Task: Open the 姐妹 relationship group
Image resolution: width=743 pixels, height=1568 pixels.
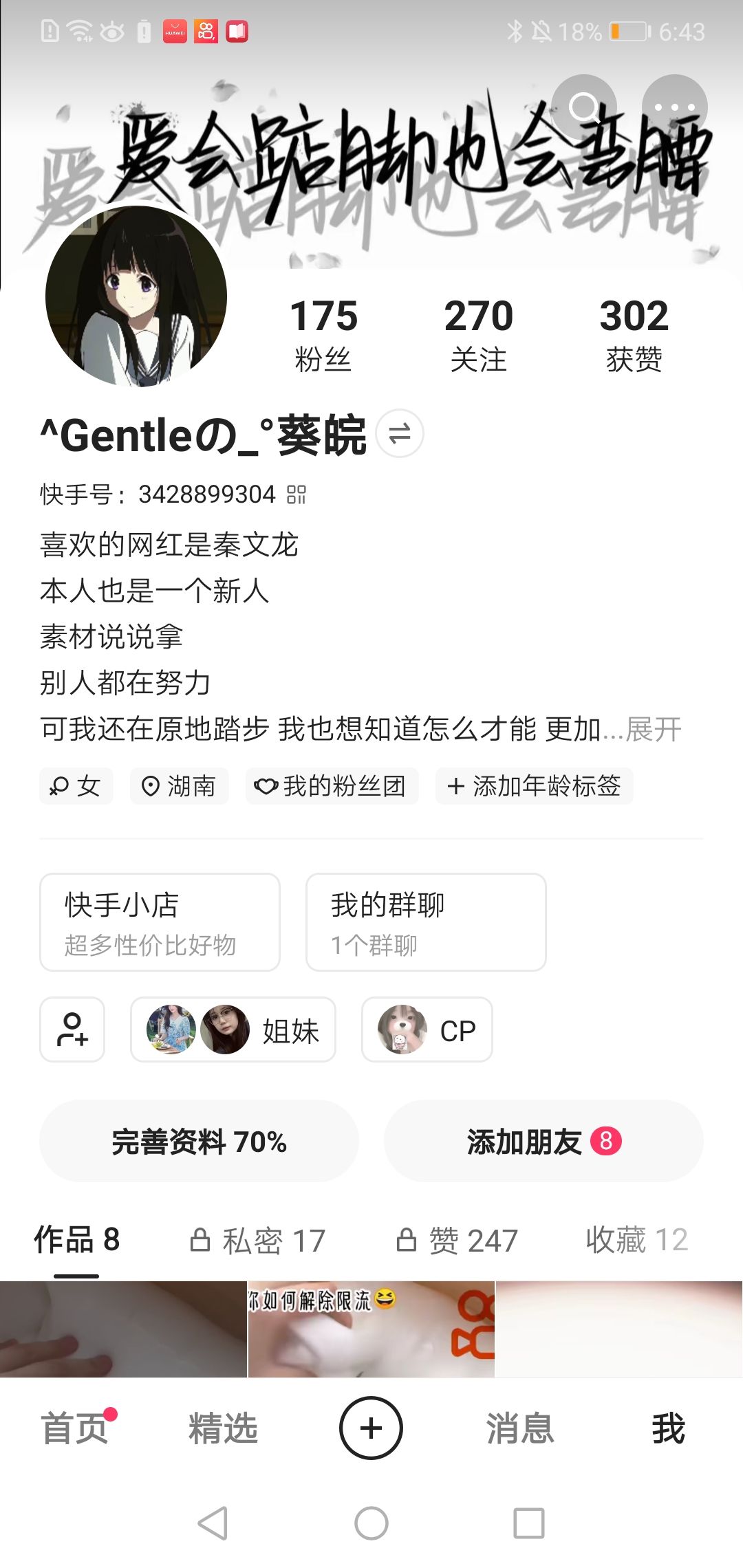Action: [233, 1030]
